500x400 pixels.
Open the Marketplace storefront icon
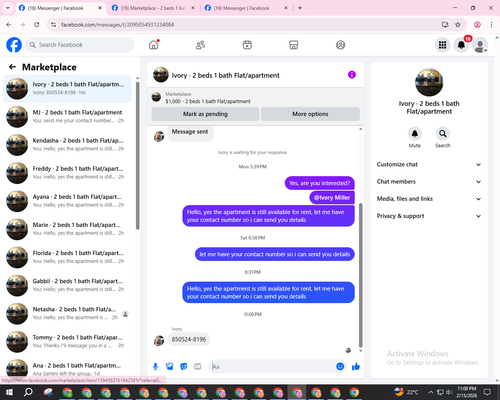point(294,45)
